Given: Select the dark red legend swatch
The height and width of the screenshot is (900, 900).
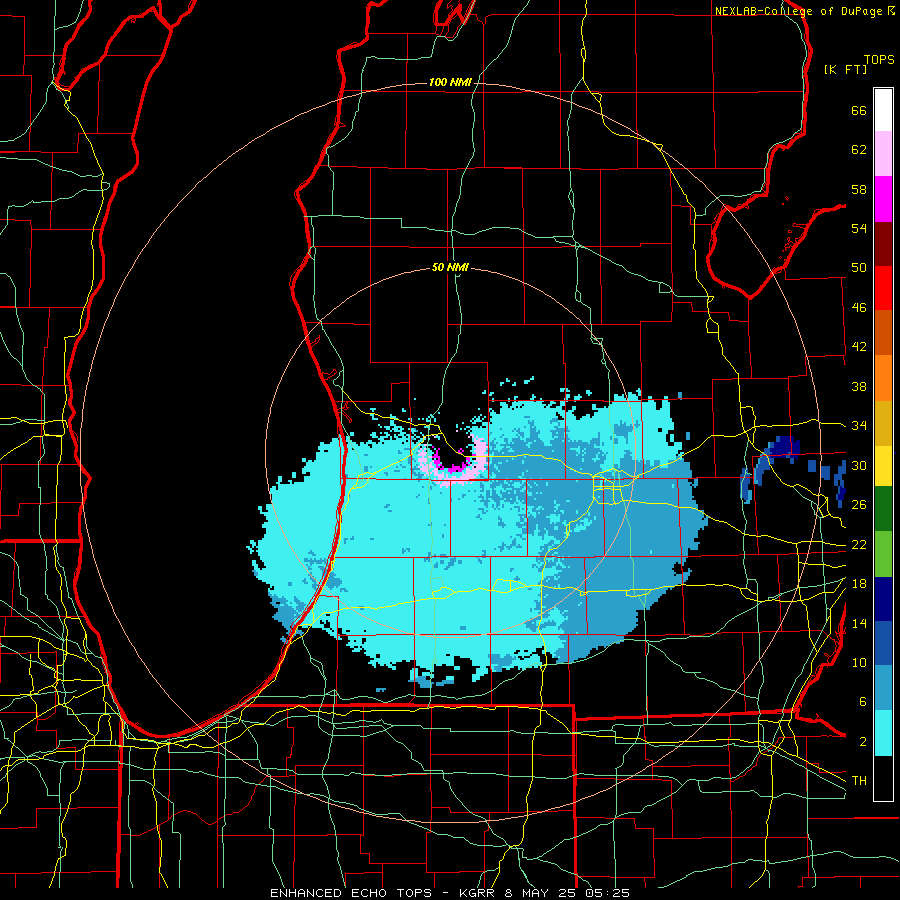Looking at the screenshot, I should (x=883, y=243).
